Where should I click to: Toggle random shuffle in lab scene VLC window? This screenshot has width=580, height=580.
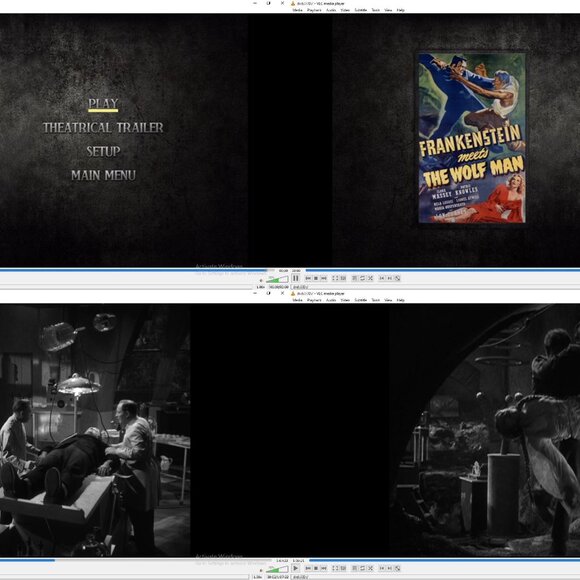tap(370, 568)
